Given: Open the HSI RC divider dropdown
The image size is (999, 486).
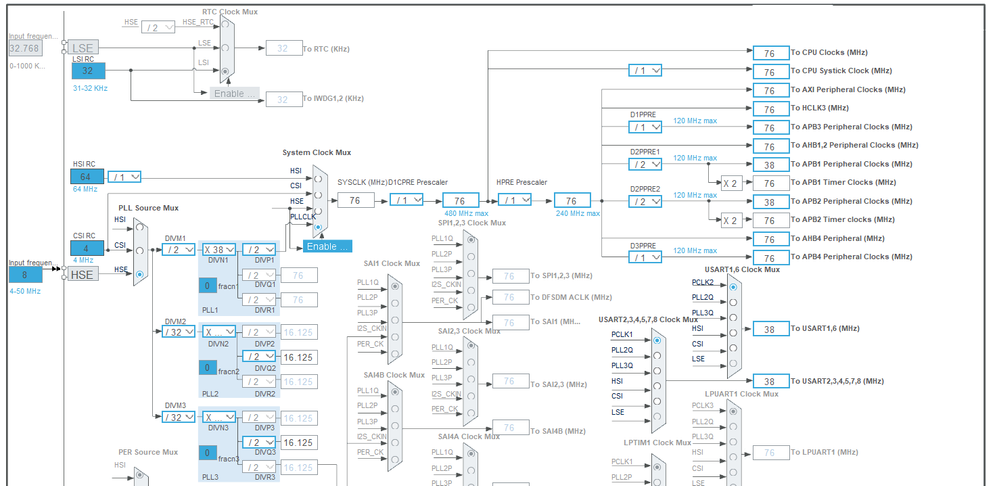Looking at the screenshot, I should [x=124, y=177].
